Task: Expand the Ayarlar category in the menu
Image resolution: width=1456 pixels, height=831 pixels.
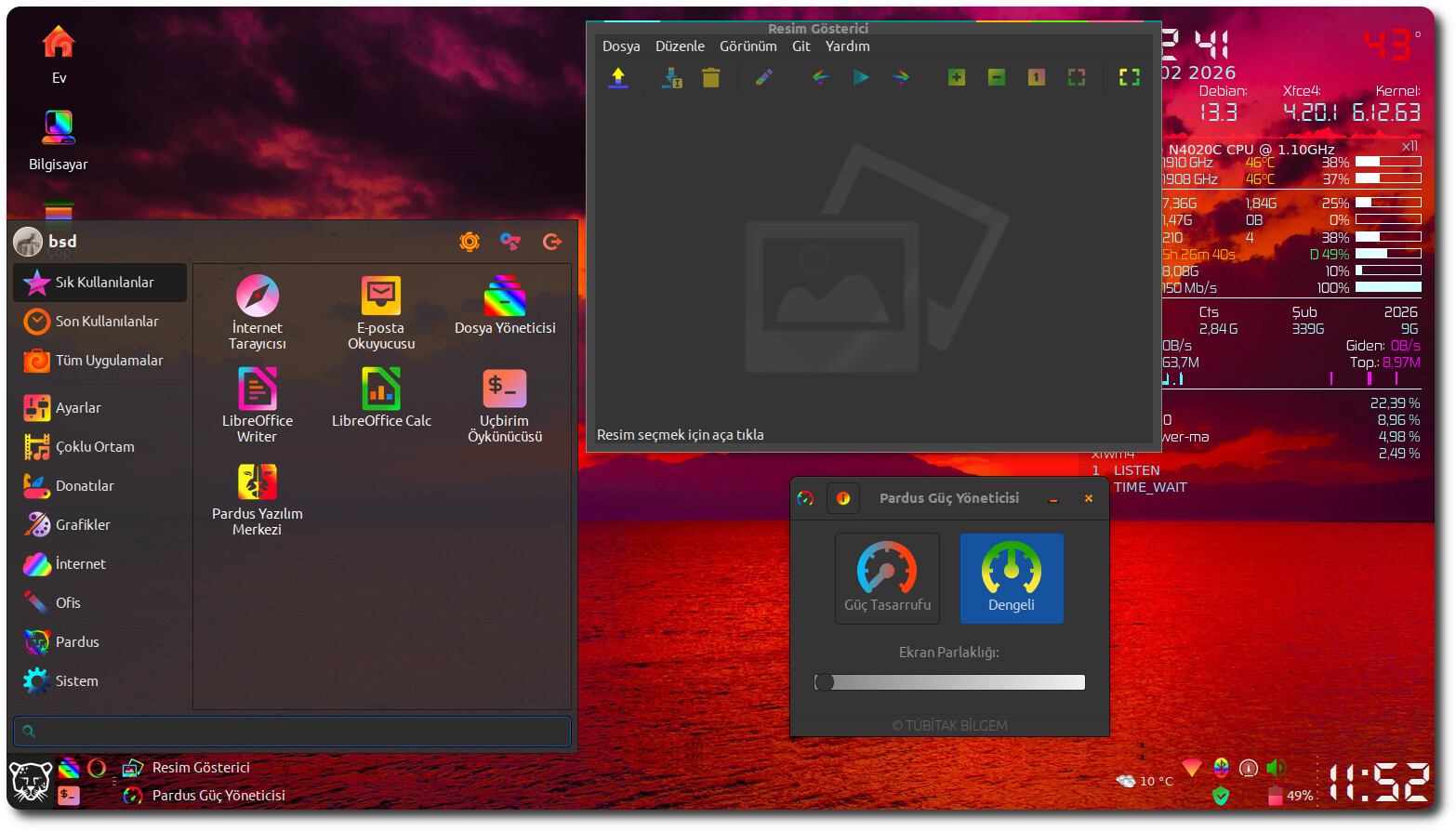Action: click(x=79, y=408)
